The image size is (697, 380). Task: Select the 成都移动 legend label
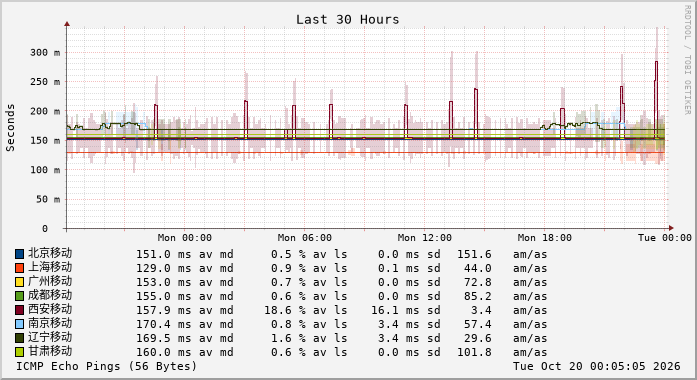[x=50, y=295]
